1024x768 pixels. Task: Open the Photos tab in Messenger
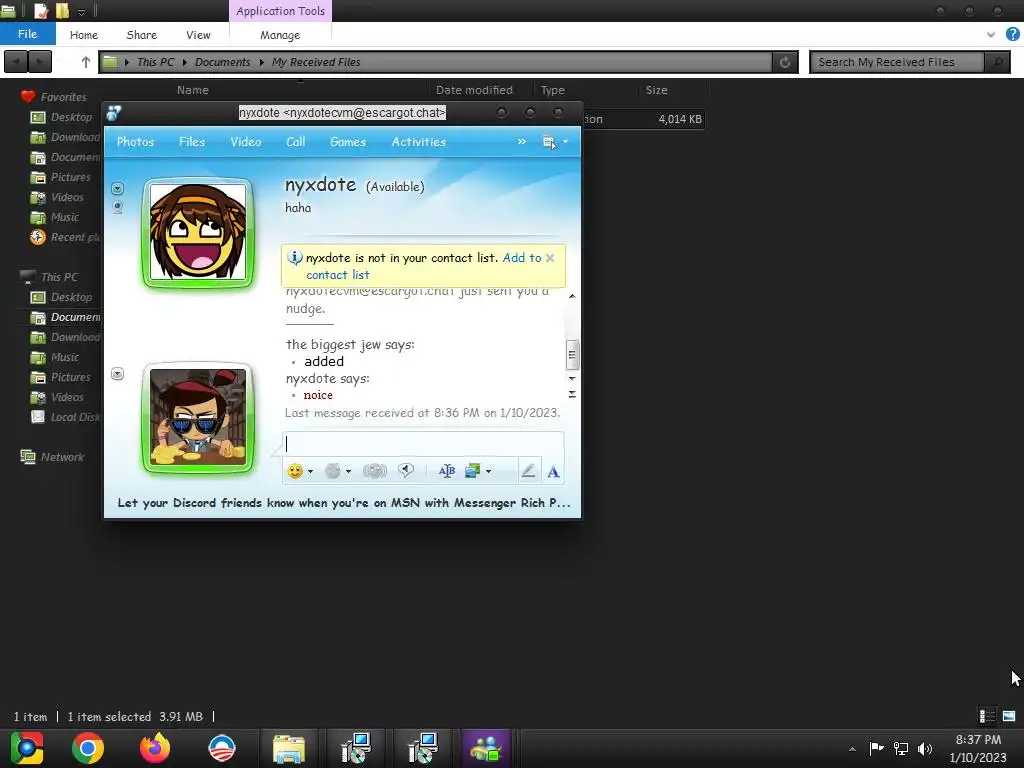tap(135, 142)
